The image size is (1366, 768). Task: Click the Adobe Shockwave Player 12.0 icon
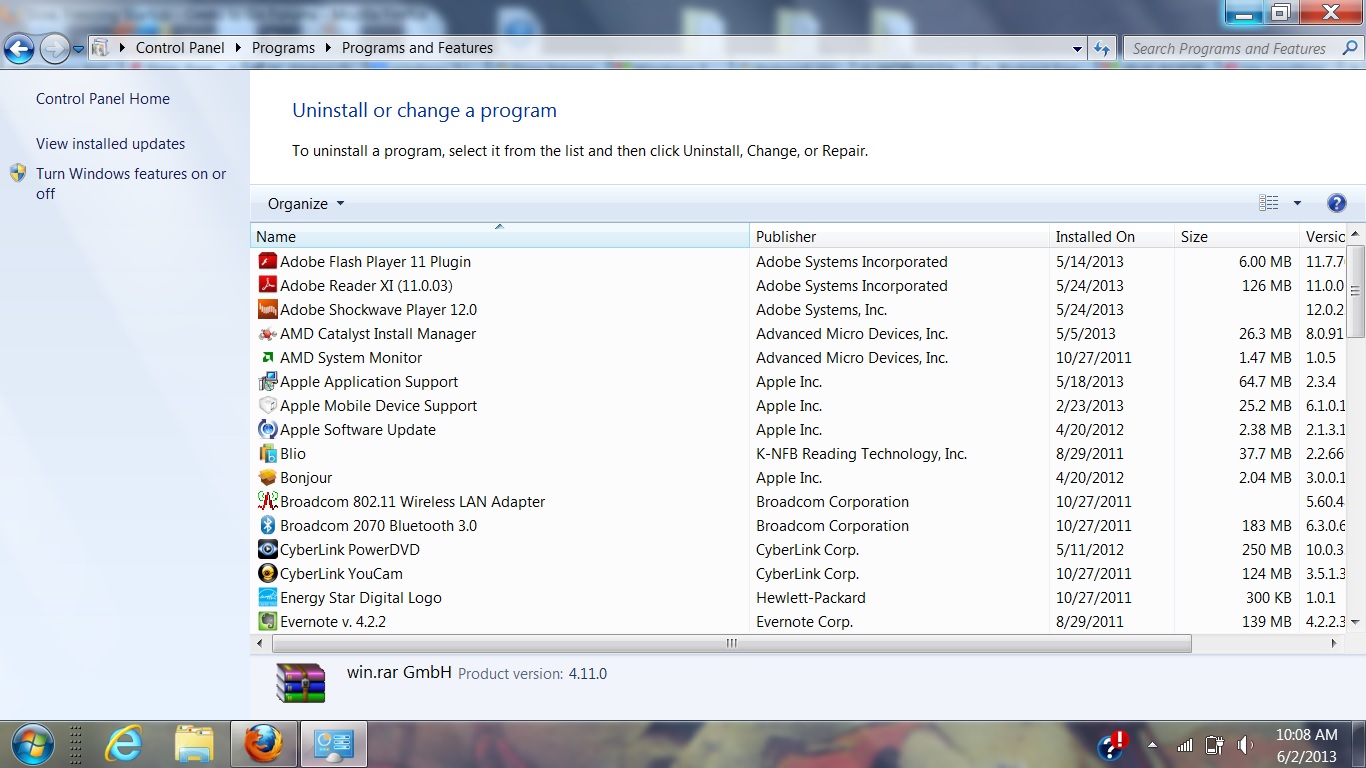[x=267, y=310]
